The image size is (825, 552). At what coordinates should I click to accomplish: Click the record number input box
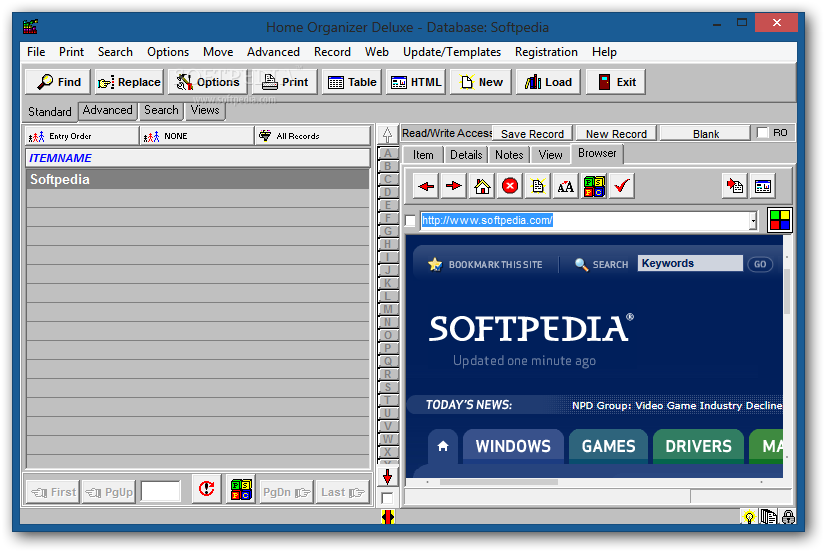161,491
